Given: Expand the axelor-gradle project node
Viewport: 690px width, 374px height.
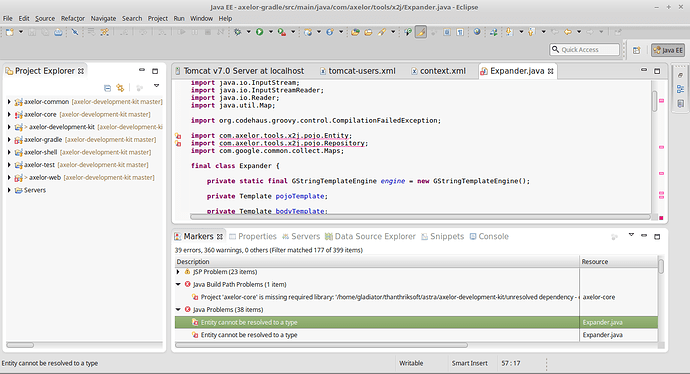Looking at the screenshot, I should tap(9, 140).
